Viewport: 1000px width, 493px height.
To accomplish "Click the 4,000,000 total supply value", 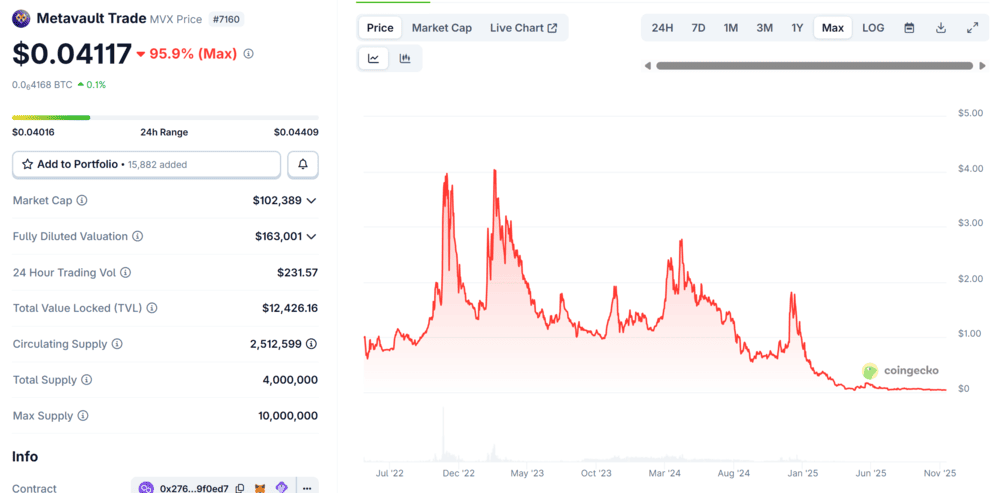I will (290, 379).
